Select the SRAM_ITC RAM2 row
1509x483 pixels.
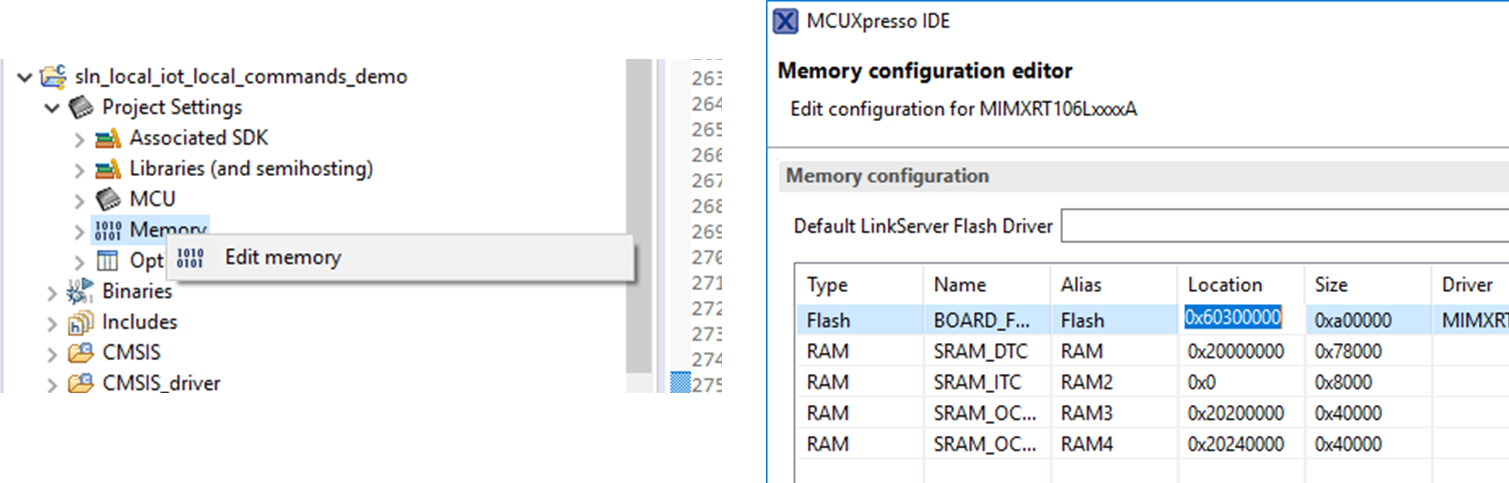click(980, 382)
